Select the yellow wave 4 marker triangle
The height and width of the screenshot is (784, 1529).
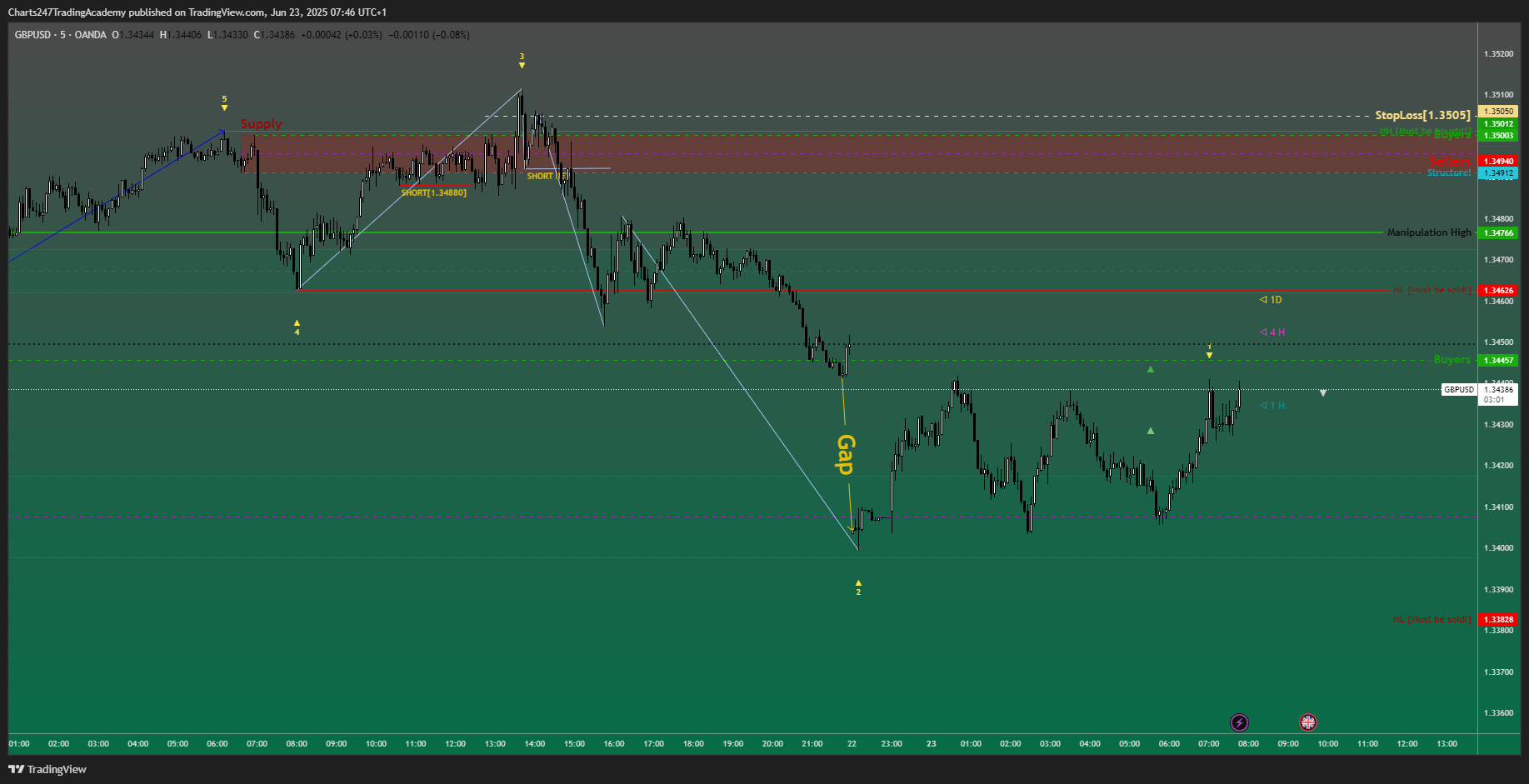[x=297, y=322]
